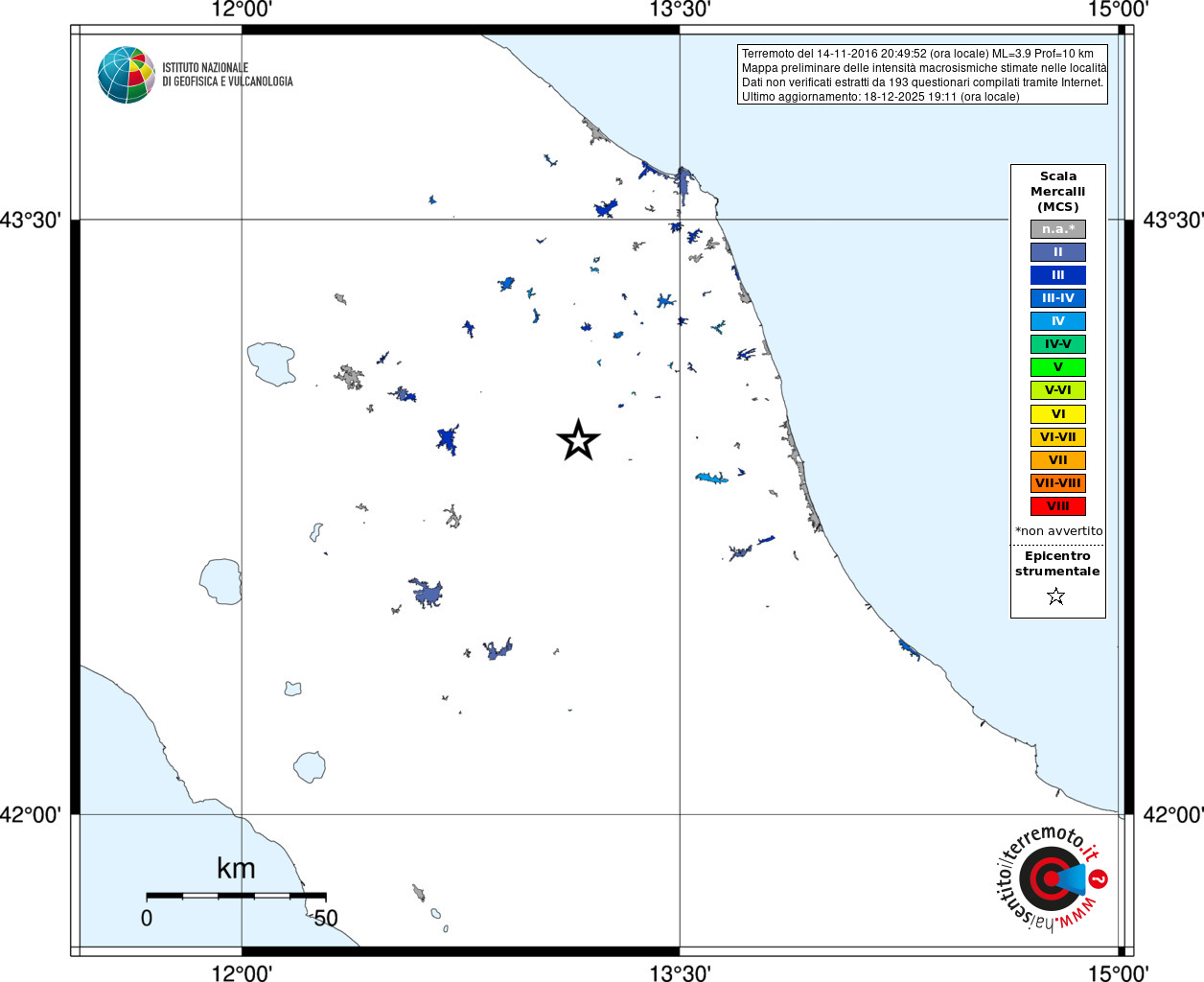This screenshot has width=1204, height=982.
Task: Click the INGV globe logo
Action: [x=126, y=75]
